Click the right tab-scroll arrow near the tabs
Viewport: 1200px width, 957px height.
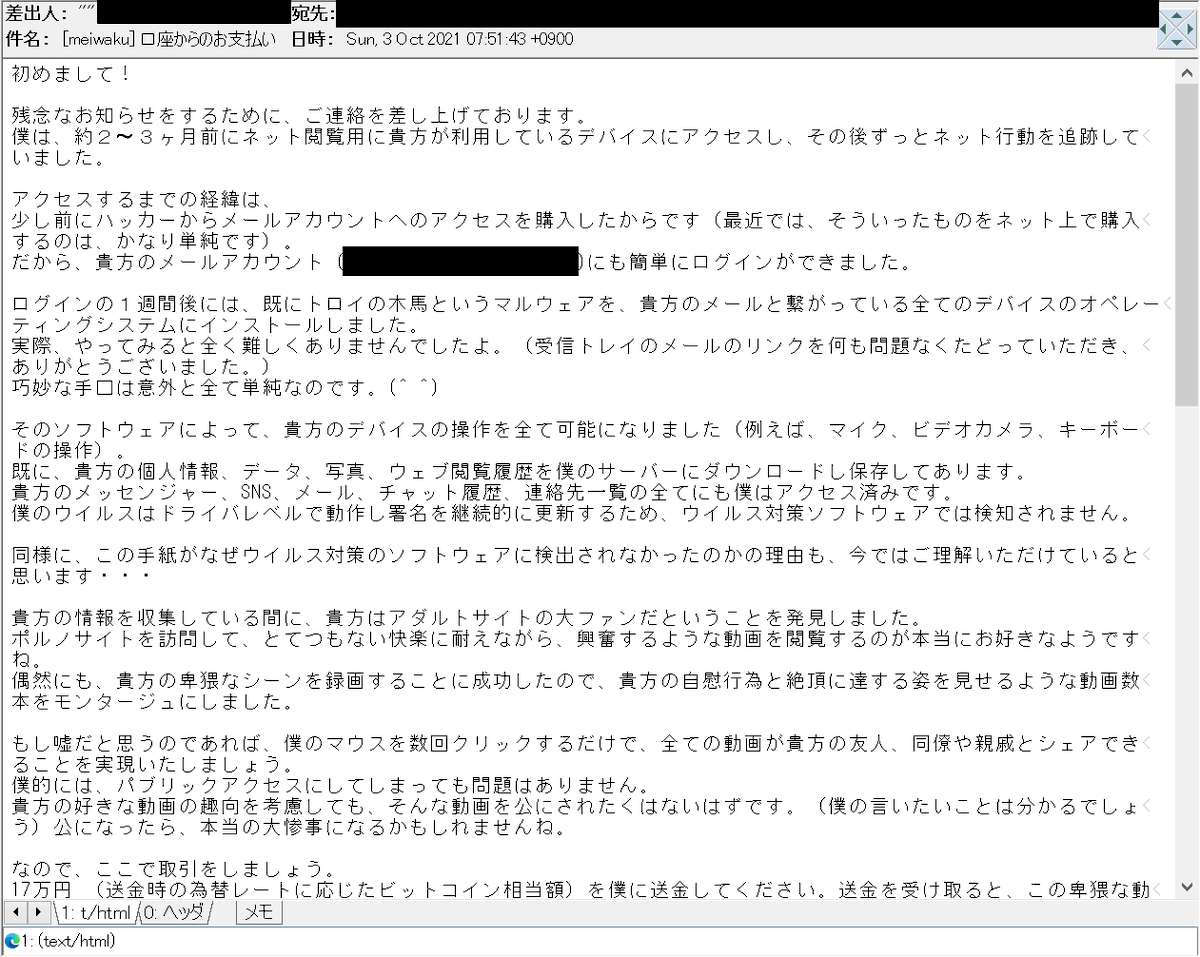coord(38,912)
